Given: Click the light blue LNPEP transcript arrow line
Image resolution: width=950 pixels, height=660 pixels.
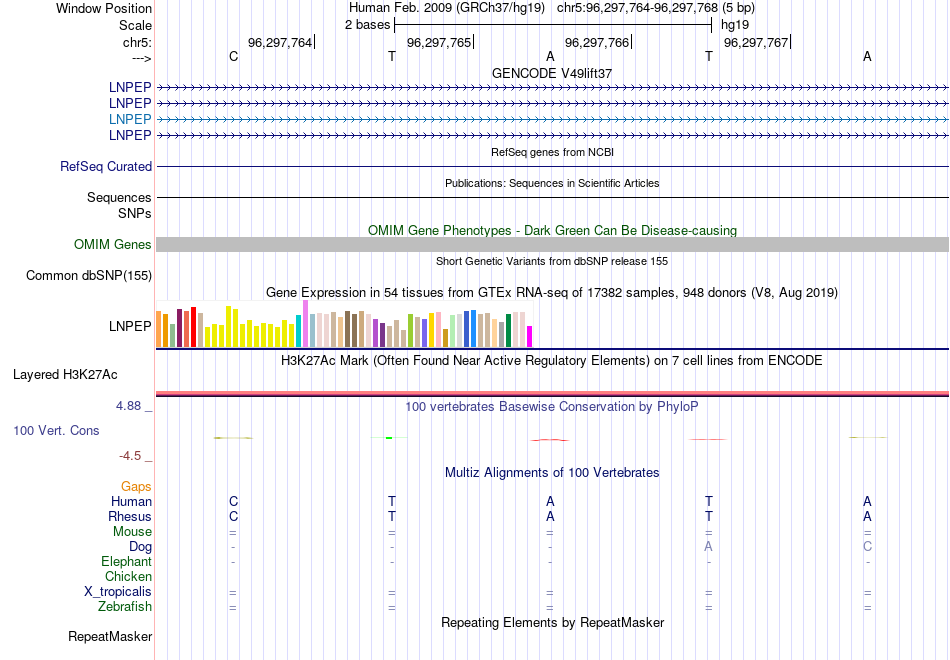Looking at the screenshot, I should (552, 119).
